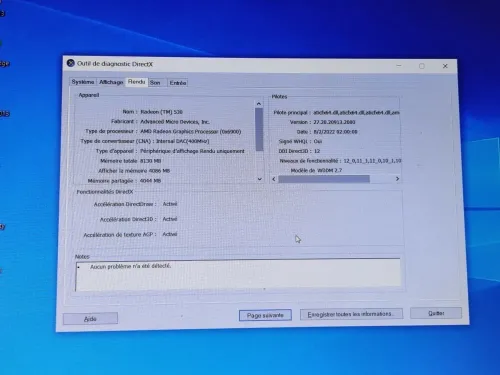Click Niveaux de fonctionnalité value
Viewport: 500px width, 375px height.
click(372, 161)
